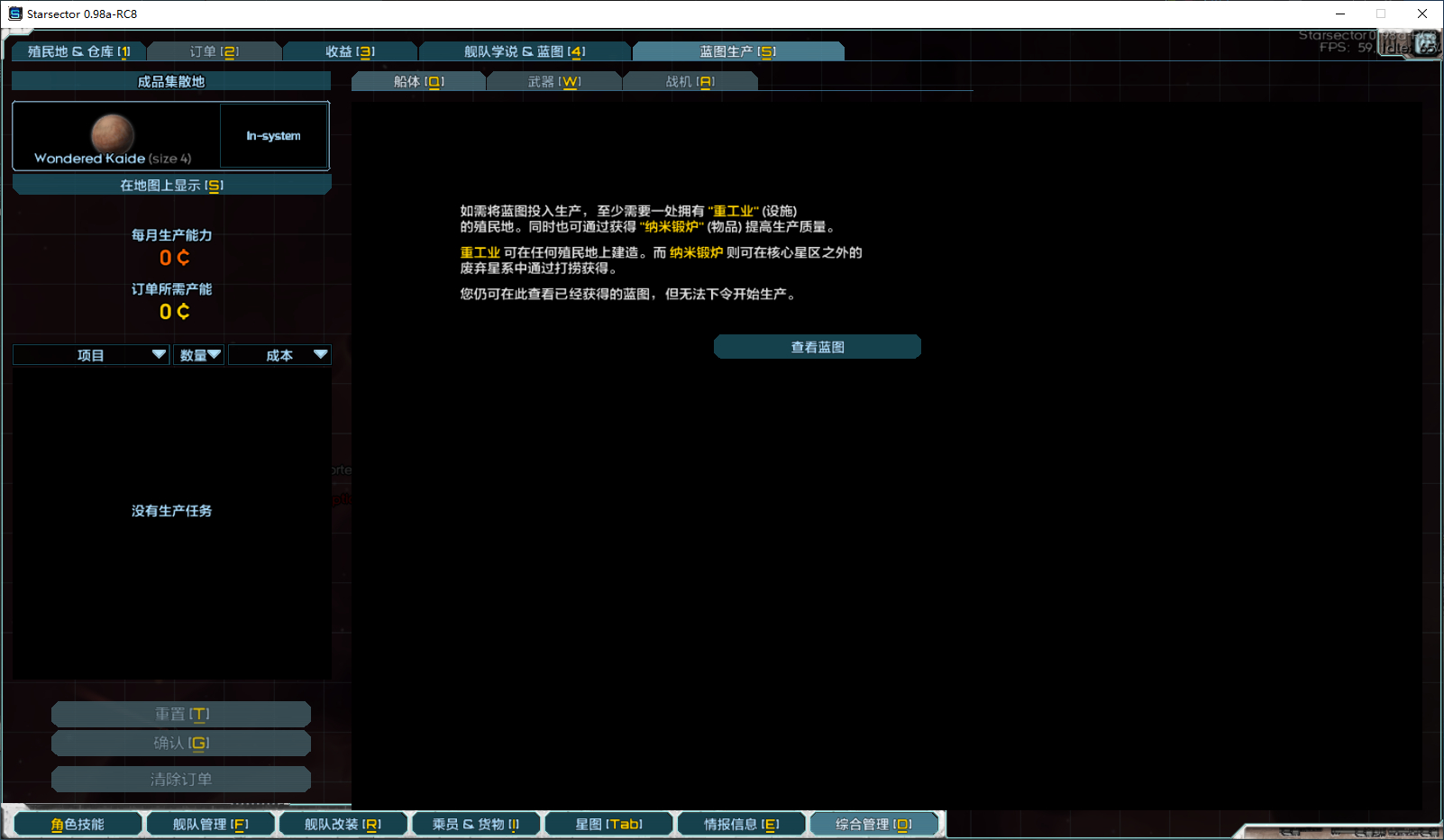
Task: 展开数量排序下拉菜单
Action: 198,354
